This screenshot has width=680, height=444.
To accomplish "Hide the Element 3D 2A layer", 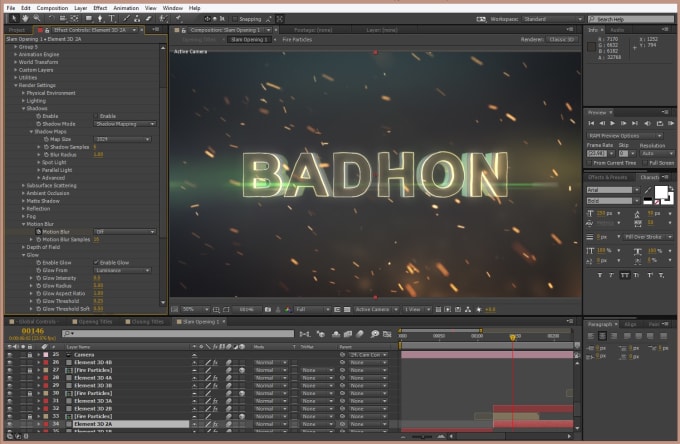I will pyautogui.click(x=10, y=424).
